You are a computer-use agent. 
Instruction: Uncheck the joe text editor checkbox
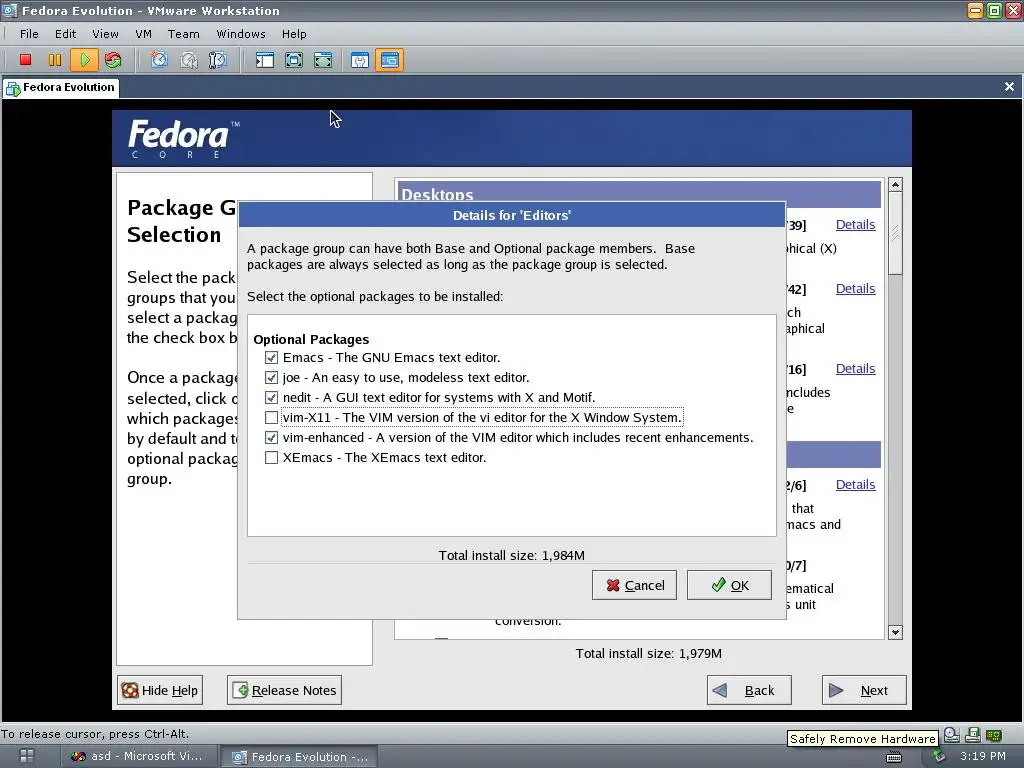click(271, 377)
